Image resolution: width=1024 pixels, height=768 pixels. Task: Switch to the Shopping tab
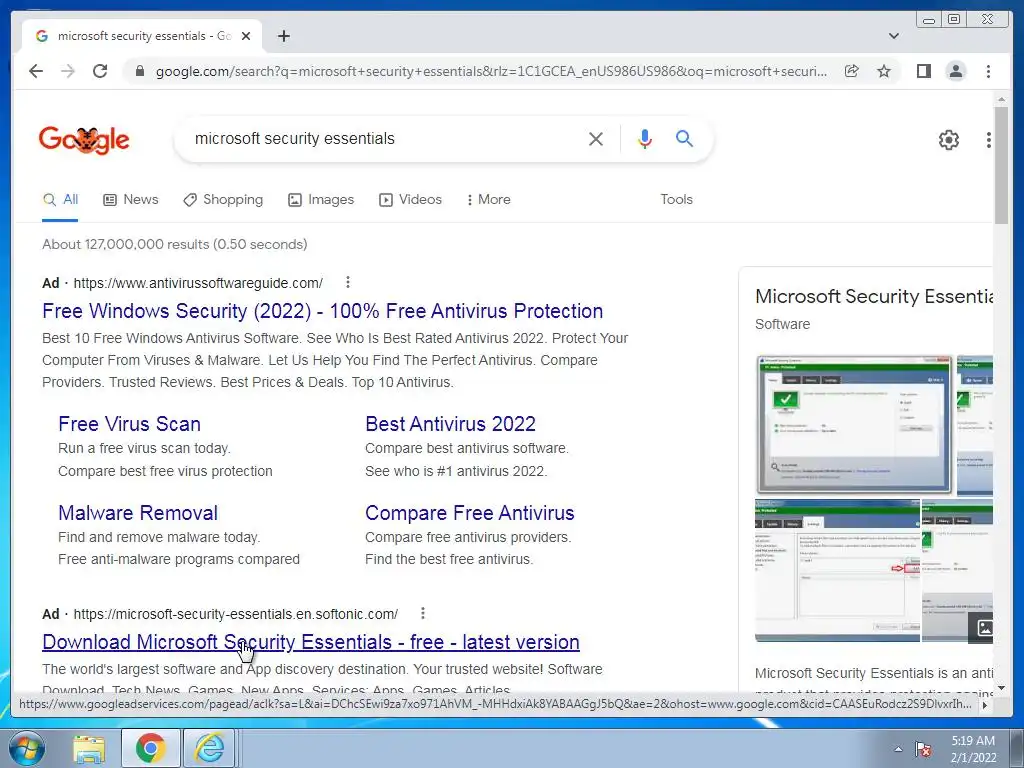coord(223,199)
